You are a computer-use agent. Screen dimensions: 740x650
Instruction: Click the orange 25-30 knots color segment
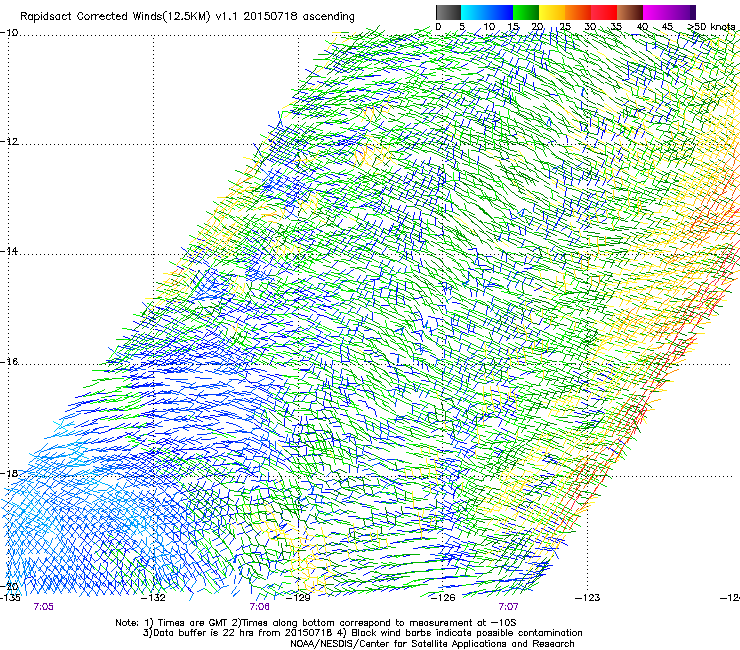coord(578,12)
